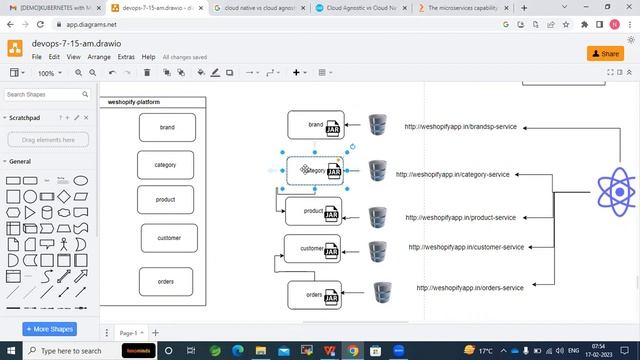Open the table grid dropdown
The height and width of the screenshot is (360, 640).
tap(325, 73)
